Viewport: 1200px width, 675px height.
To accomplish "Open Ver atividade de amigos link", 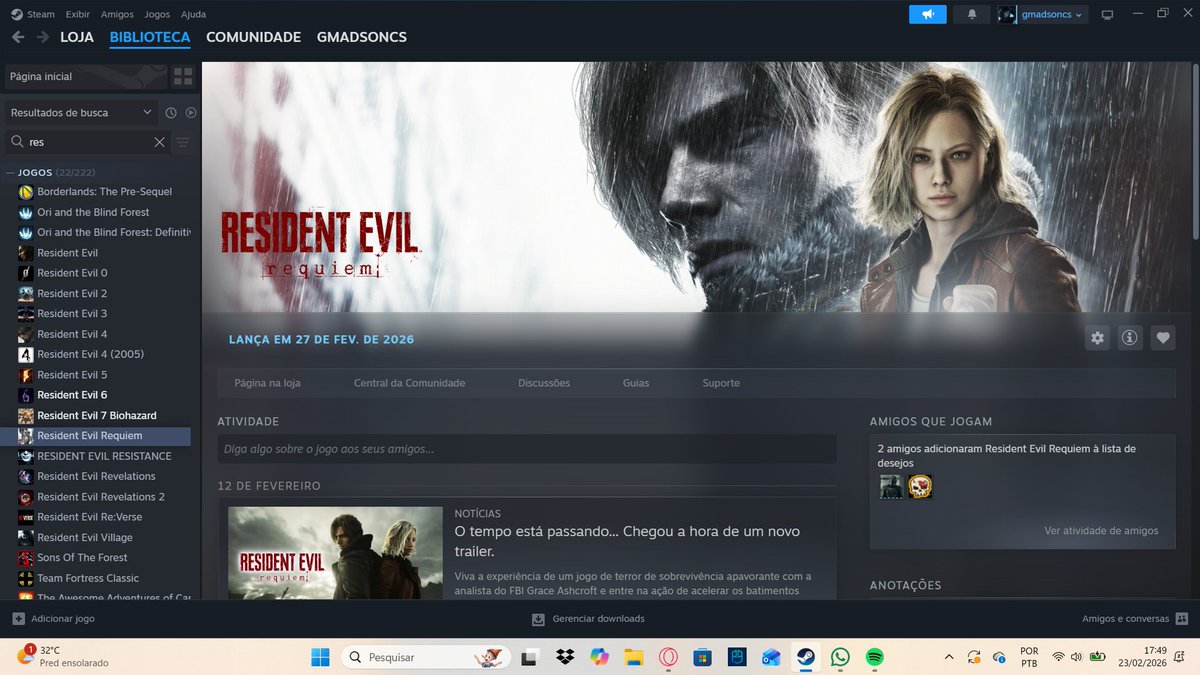I will pyautogui.click(x=1101, y=531).
